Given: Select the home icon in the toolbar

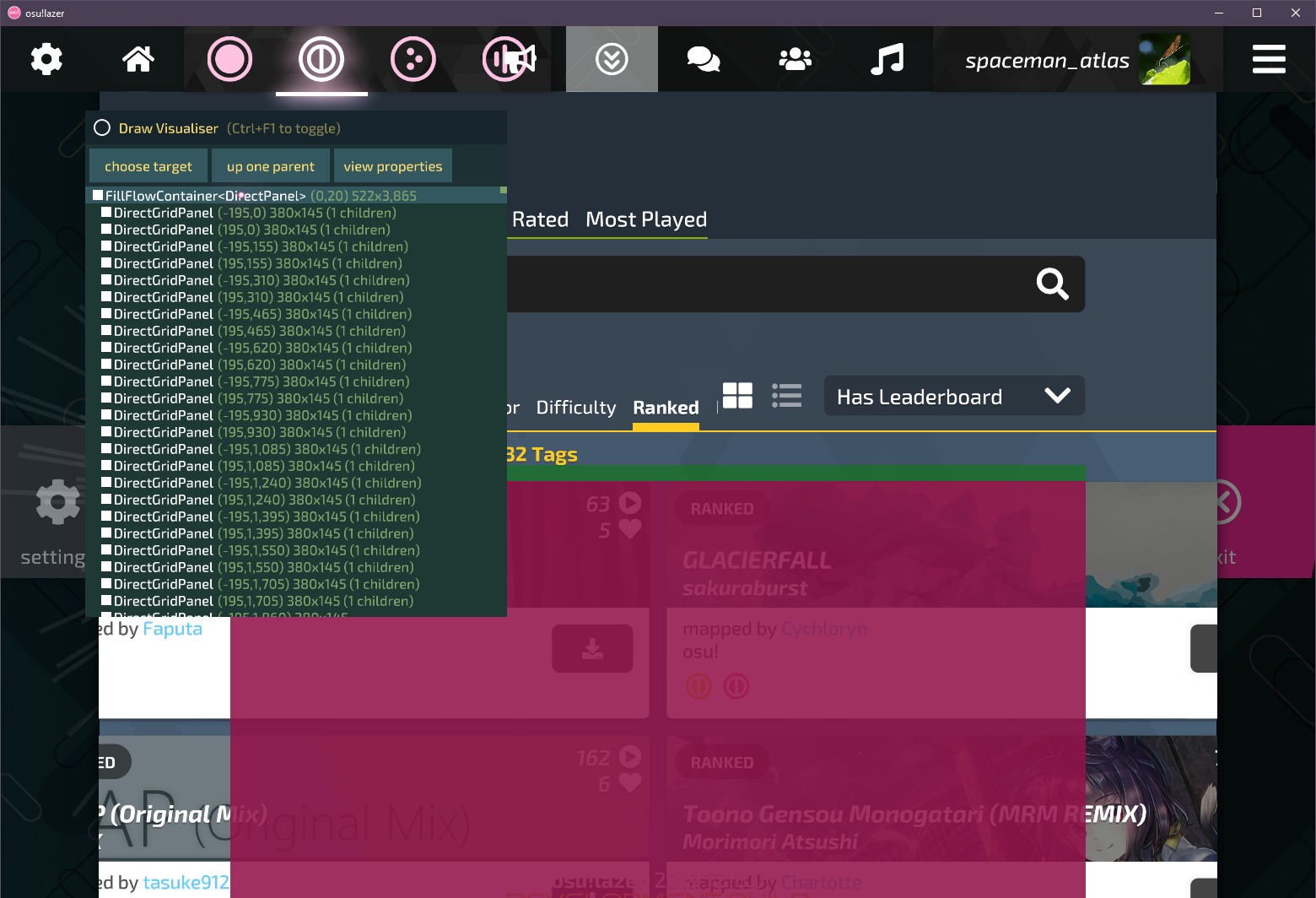Looking at the screenshot, I should pyautogui.click(x=138, y=59).
